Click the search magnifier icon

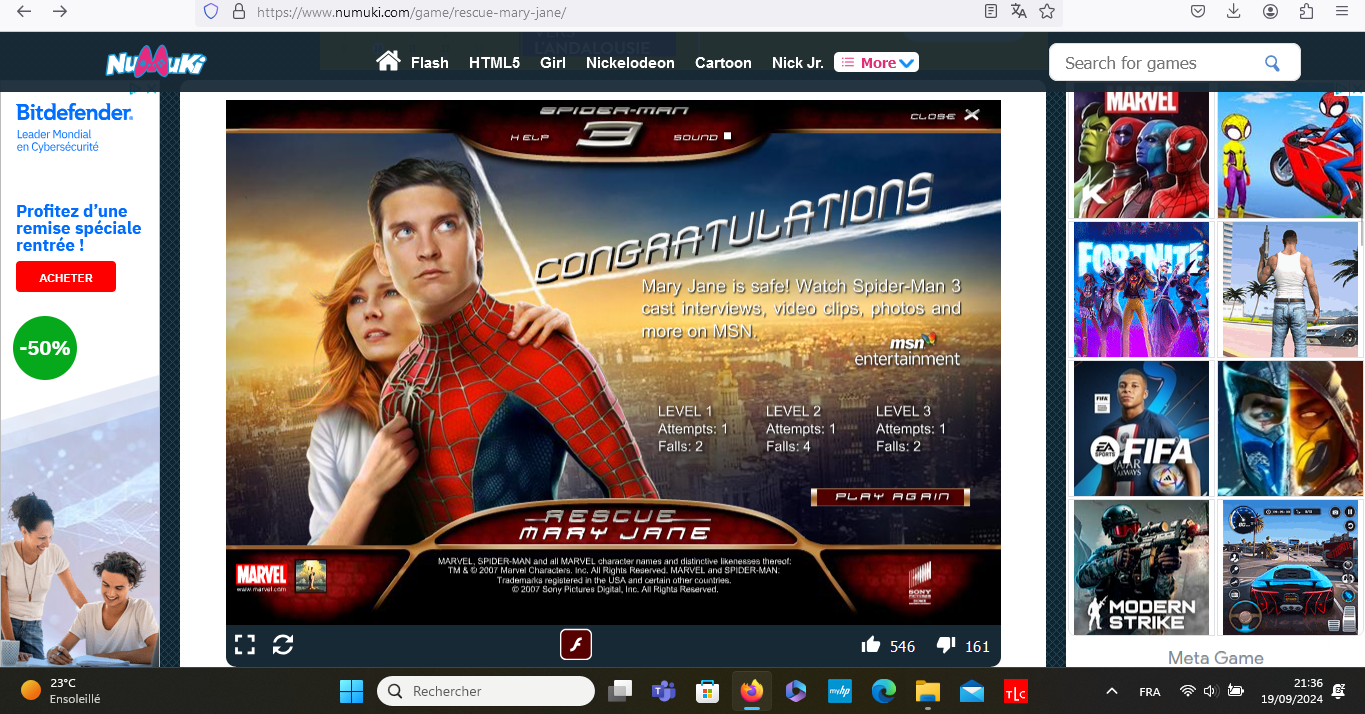pyautogui.click(x=1272, y=63)
